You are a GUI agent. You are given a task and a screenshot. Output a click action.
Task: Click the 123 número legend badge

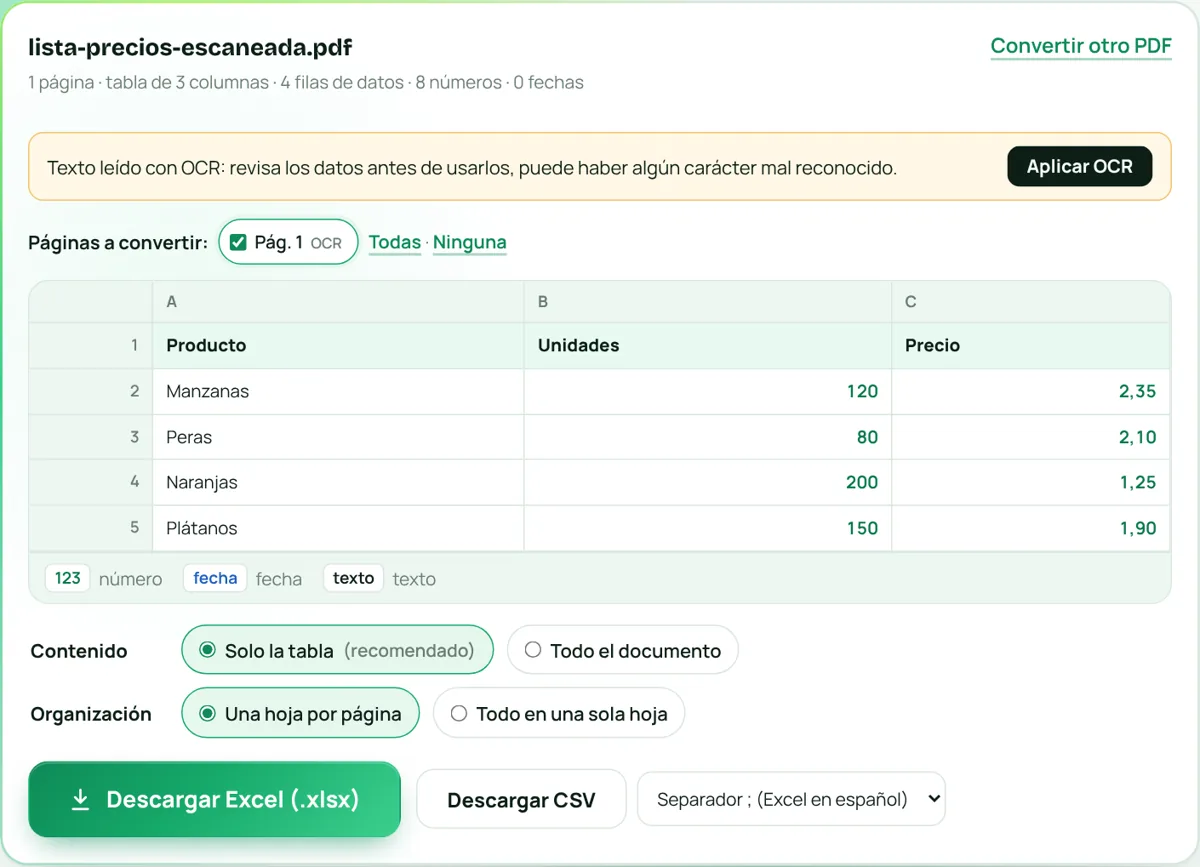68,578
